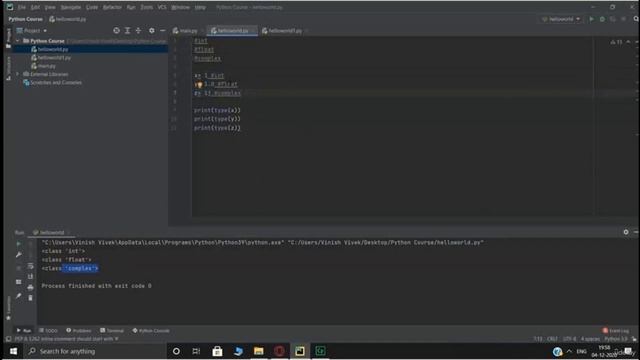
Task: Open Project panel settings gear
Action: tap(151, 31)
